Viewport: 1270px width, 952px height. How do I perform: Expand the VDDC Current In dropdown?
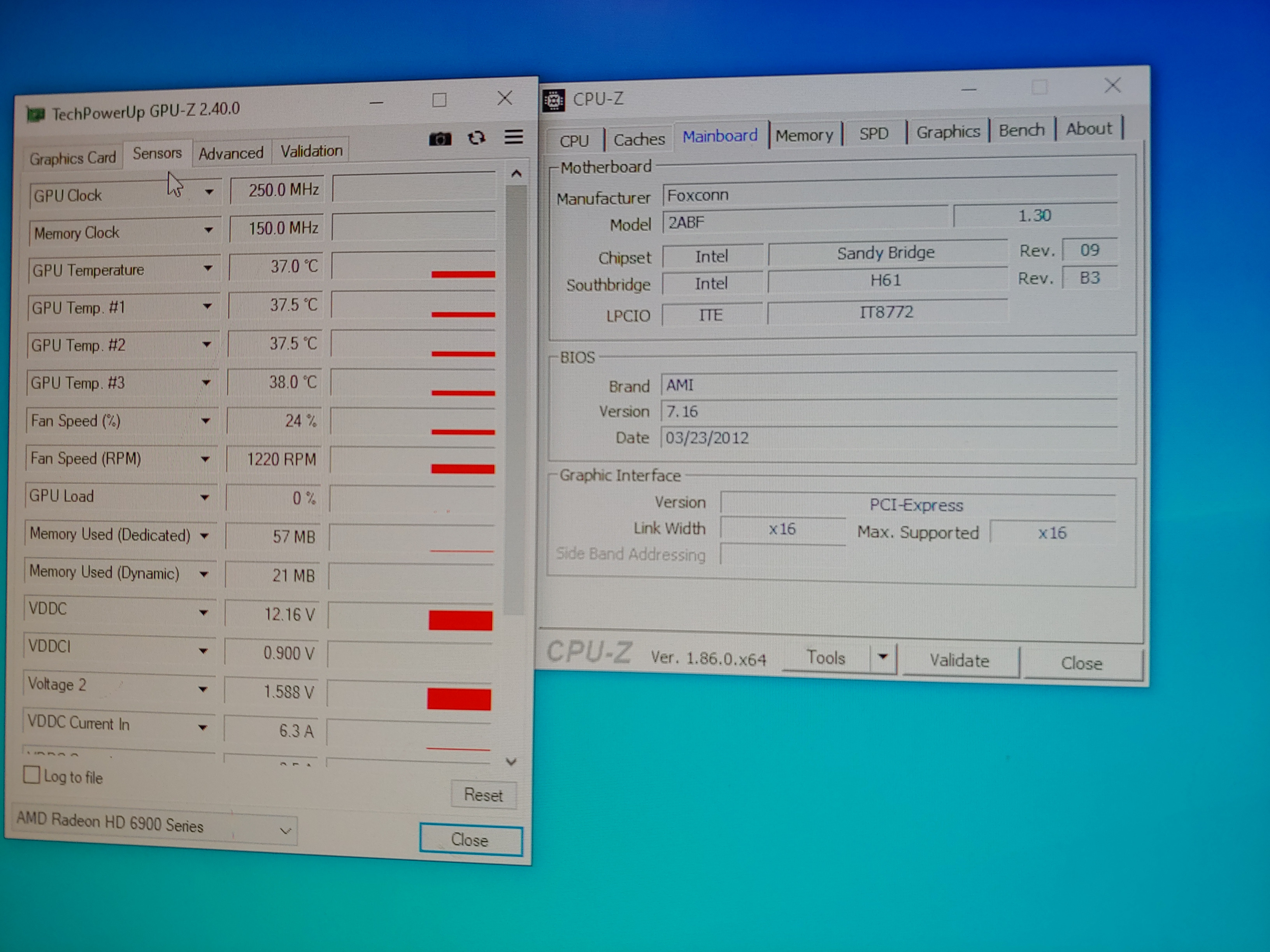203,727
